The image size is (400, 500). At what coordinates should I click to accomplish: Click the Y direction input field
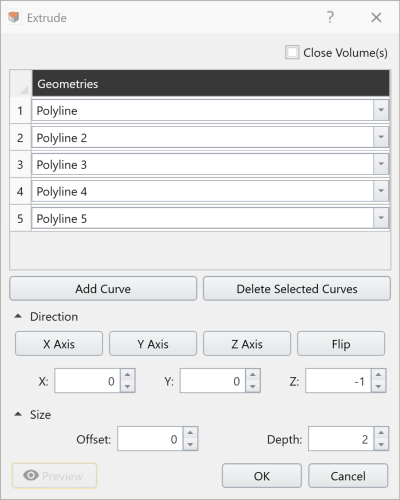(213, 381)
